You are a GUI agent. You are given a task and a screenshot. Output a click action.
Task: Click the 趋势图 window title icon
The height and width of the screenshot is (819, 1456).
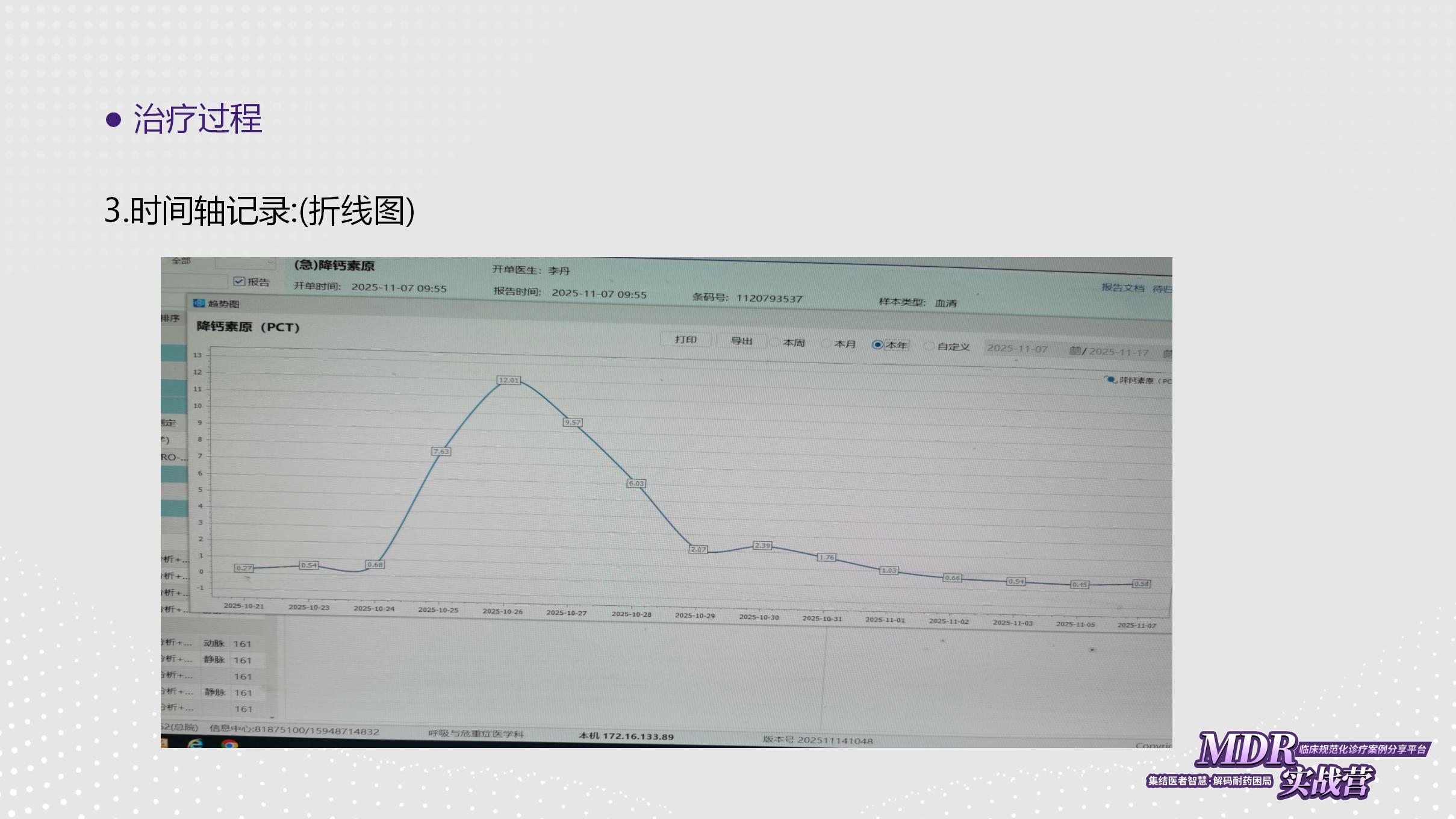coord(199,303)
